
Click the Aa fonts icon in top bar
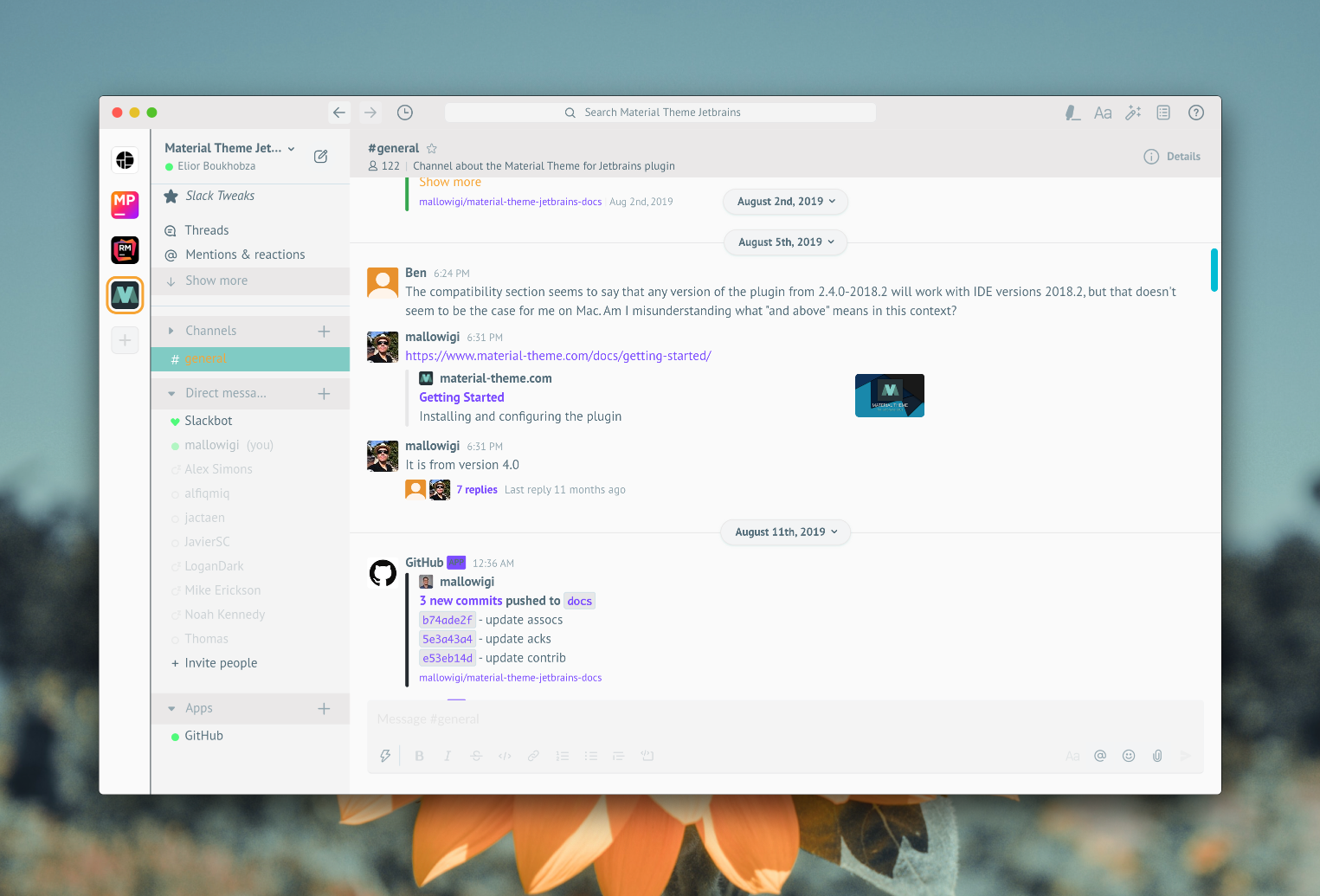(1103, 113)
